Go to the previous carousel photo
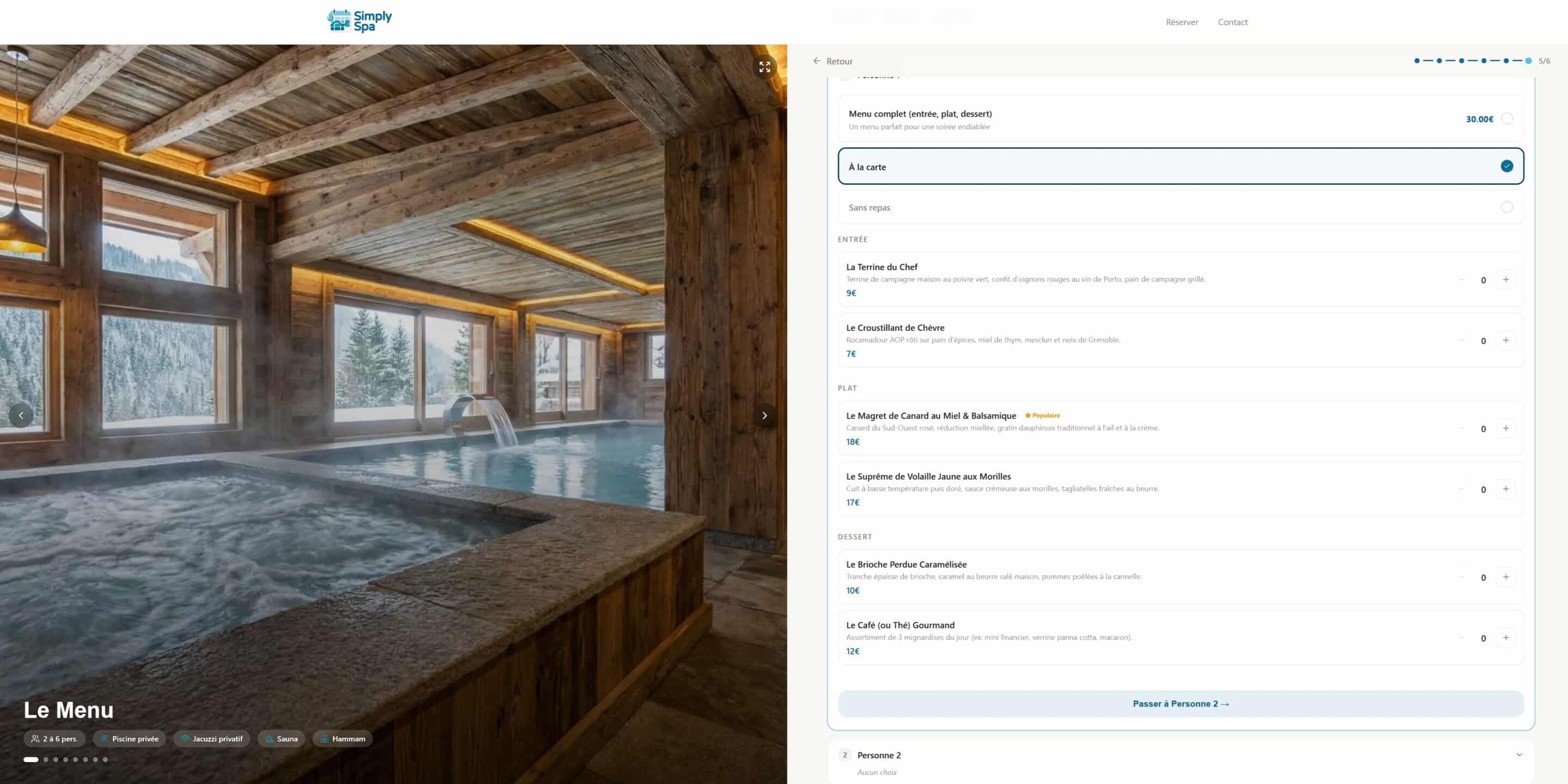The image size is (1568, 784). (21, 416)
